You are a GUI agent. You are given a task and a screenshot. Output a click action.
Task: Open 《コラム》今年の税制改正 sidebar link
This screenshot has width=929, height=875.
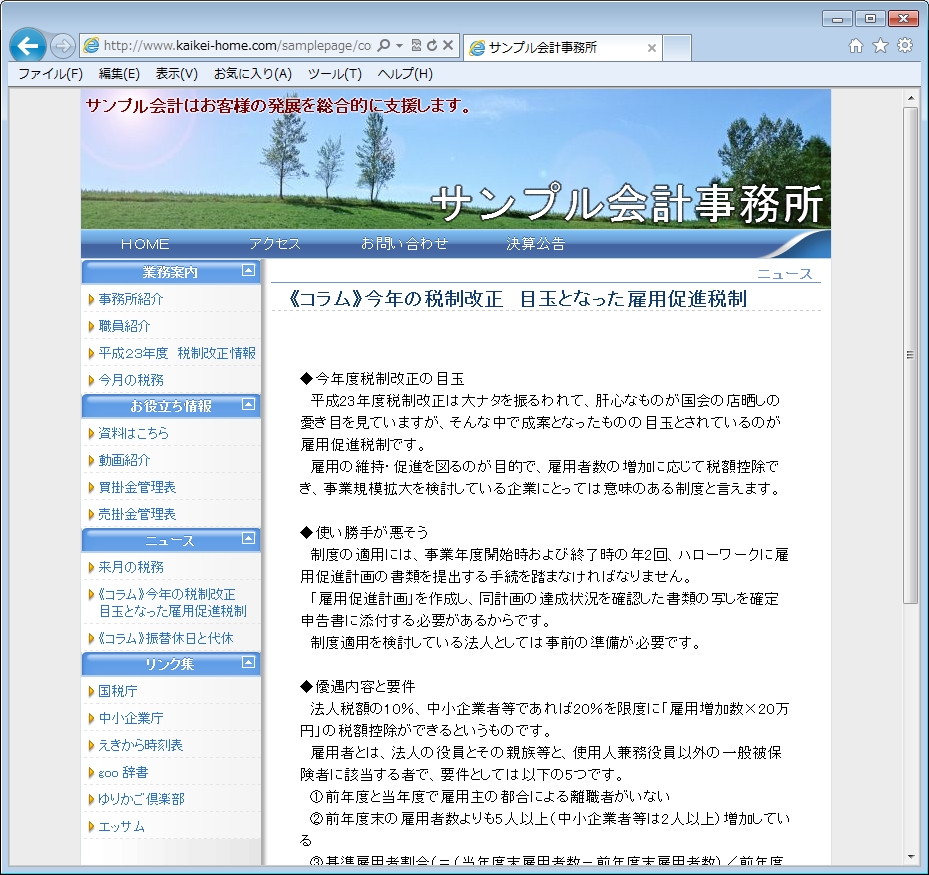(x=171, y=602)
